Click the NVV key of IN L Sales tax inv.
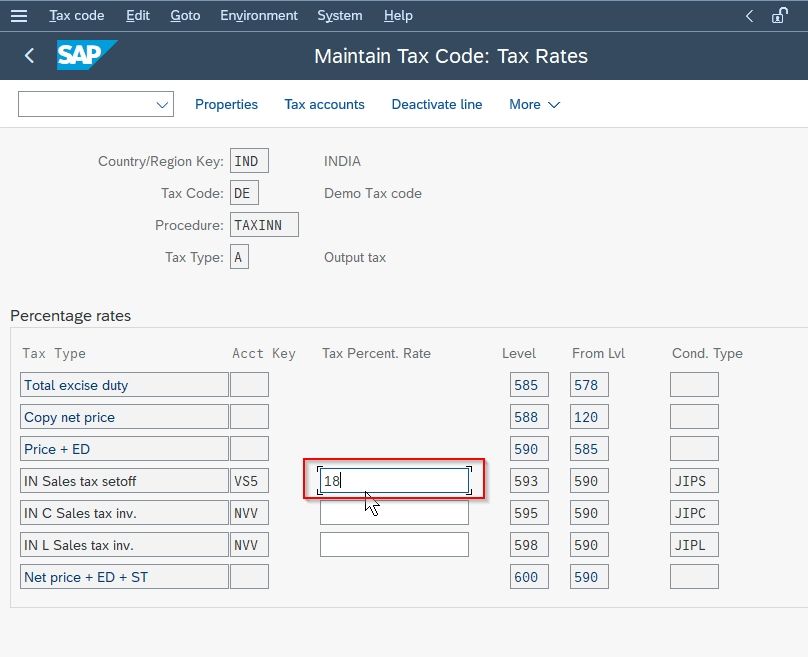The height and width of the screenshot is (657, 808). coord(249,545)
